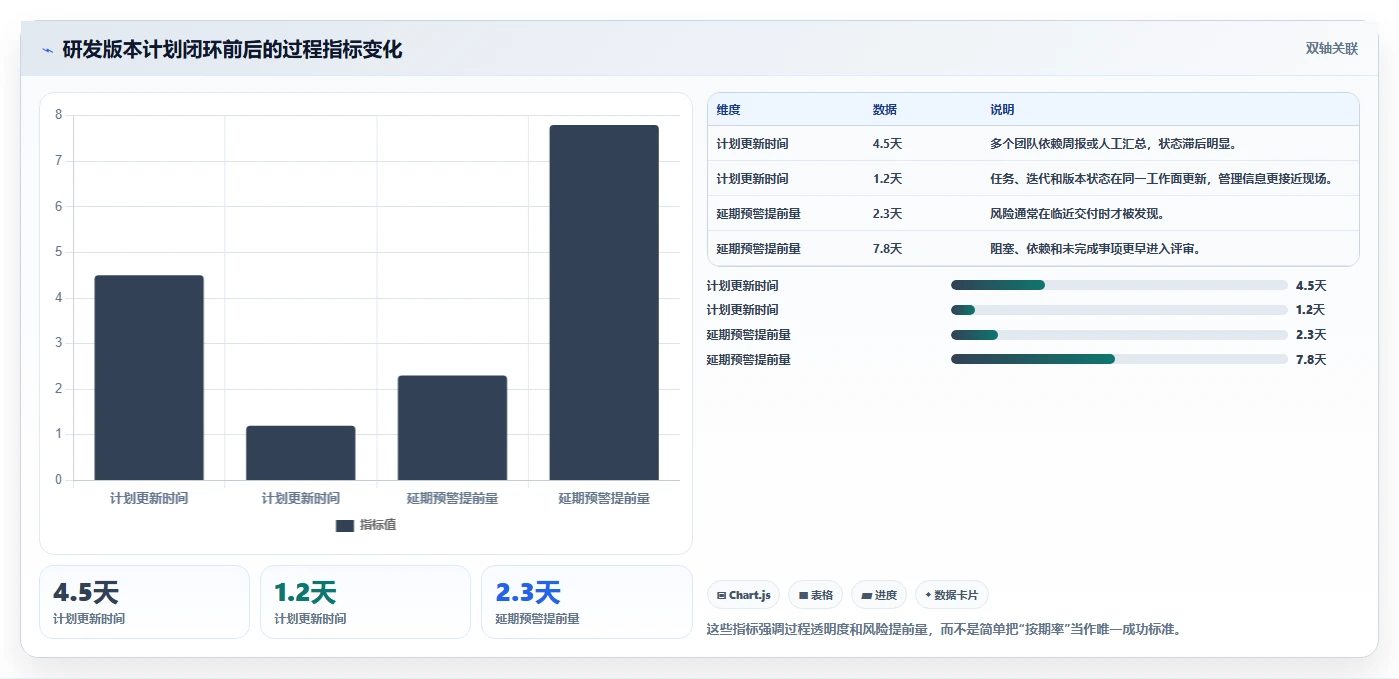Click the footer note about 按期率
The height and width of the screenshot is (679, 1399).
point(945,630)
